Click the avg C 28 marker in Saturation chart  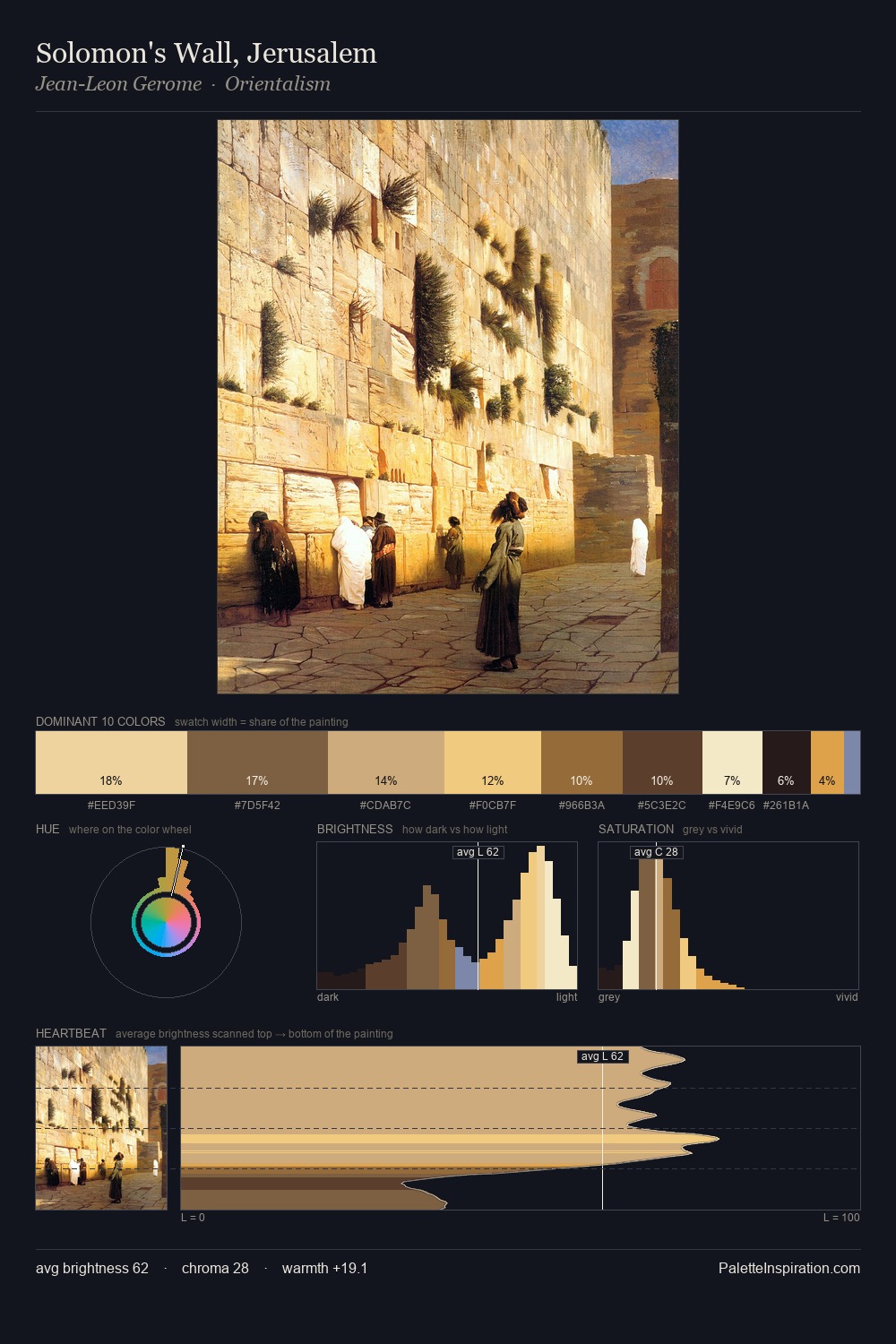pos(656,852)
